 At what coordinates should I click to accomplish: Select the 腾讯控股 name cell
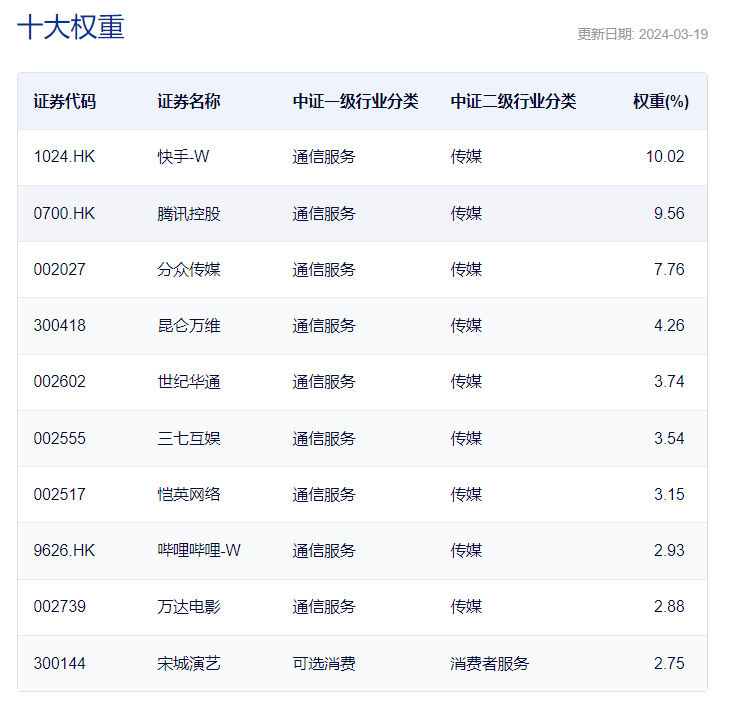point(189,213)
